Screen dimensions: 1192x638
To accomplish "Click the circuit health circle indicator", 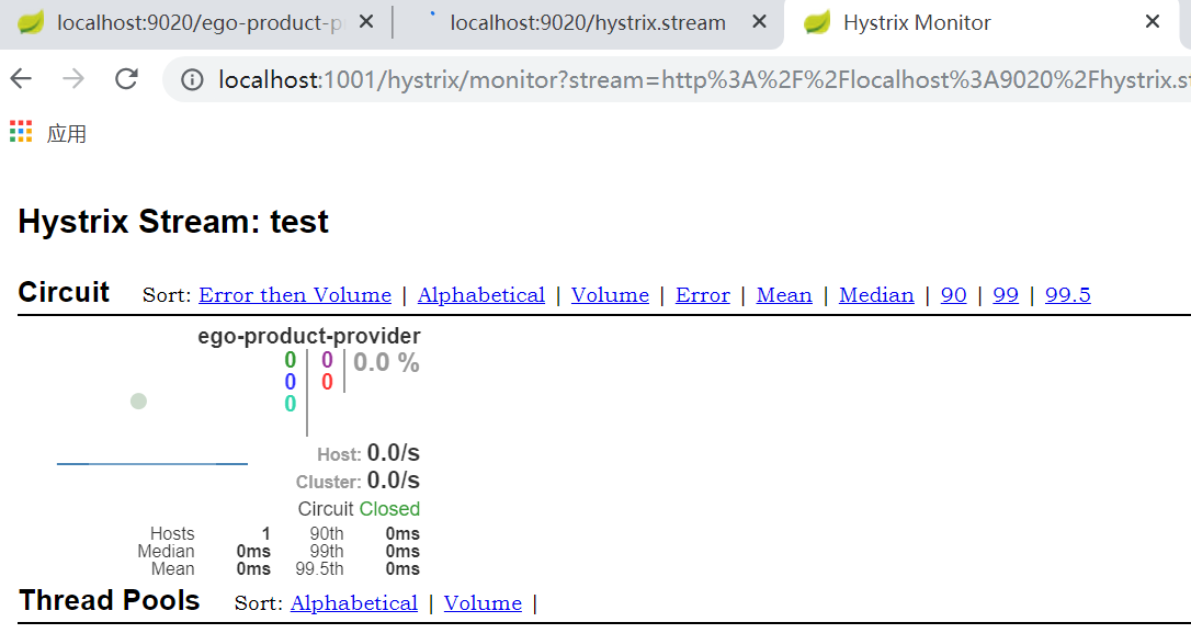I will pos(138,402).
